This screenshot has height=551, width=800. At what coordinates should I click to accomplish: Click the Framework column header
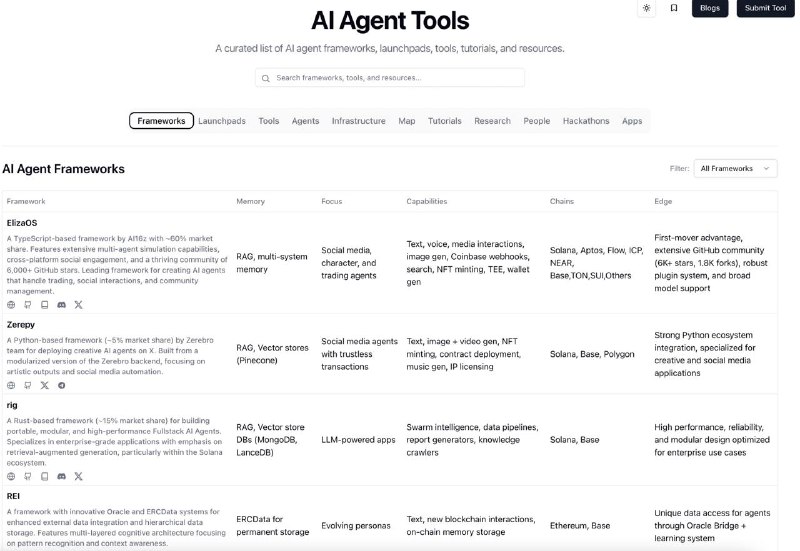tap(26, 202)
